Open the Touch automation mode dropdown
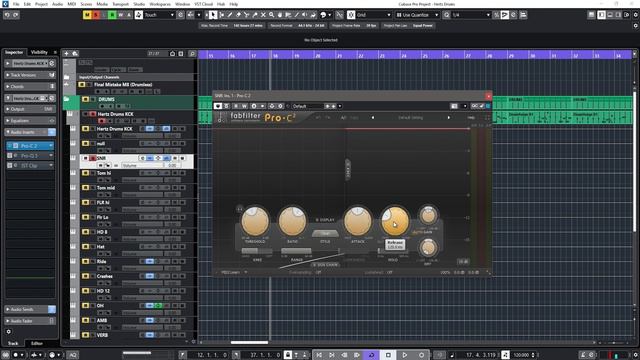Image resolution: width=640 pixels, height=360 pixels. (x=159, y=15)
